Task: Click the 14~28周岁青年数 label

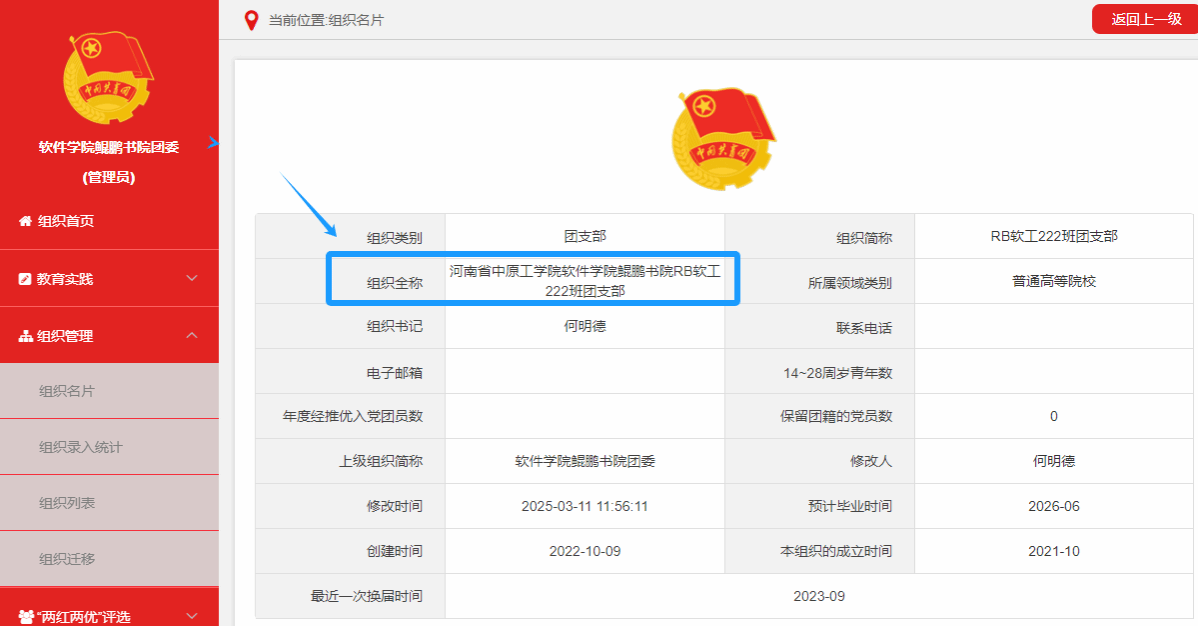Action: [x=837, y=373]
